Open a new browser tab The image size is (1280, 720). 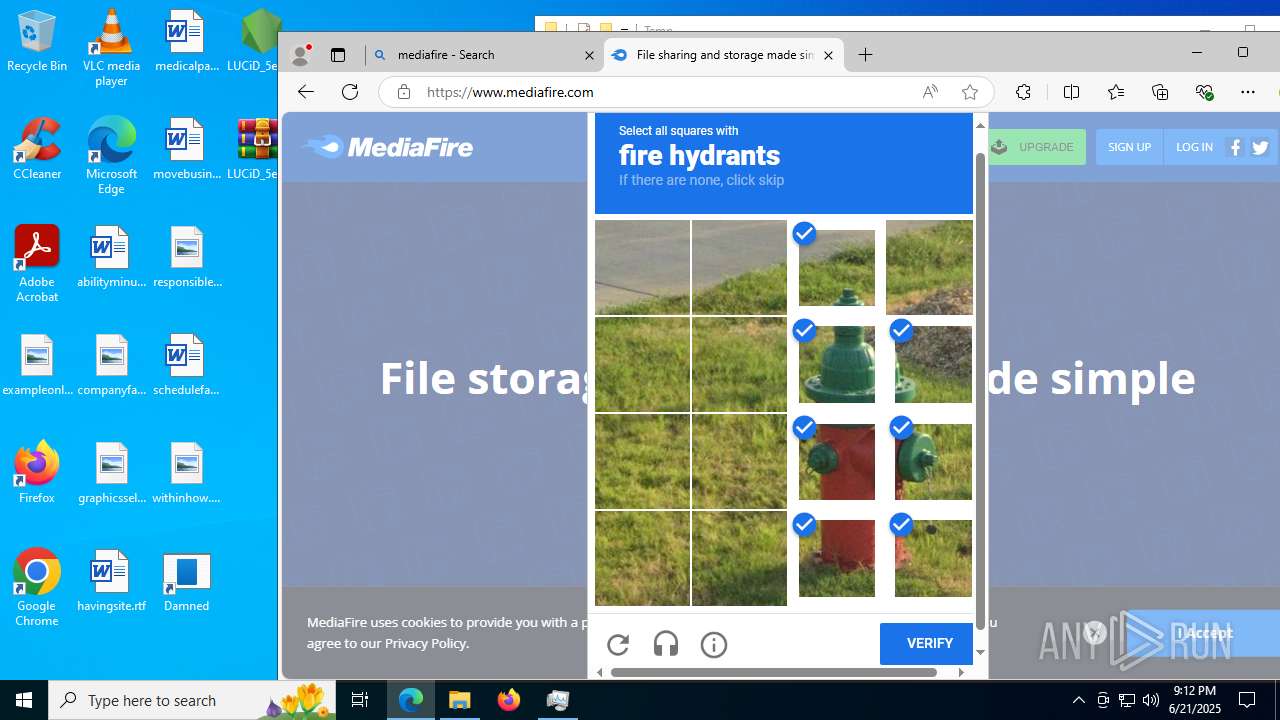click(866, 55)
